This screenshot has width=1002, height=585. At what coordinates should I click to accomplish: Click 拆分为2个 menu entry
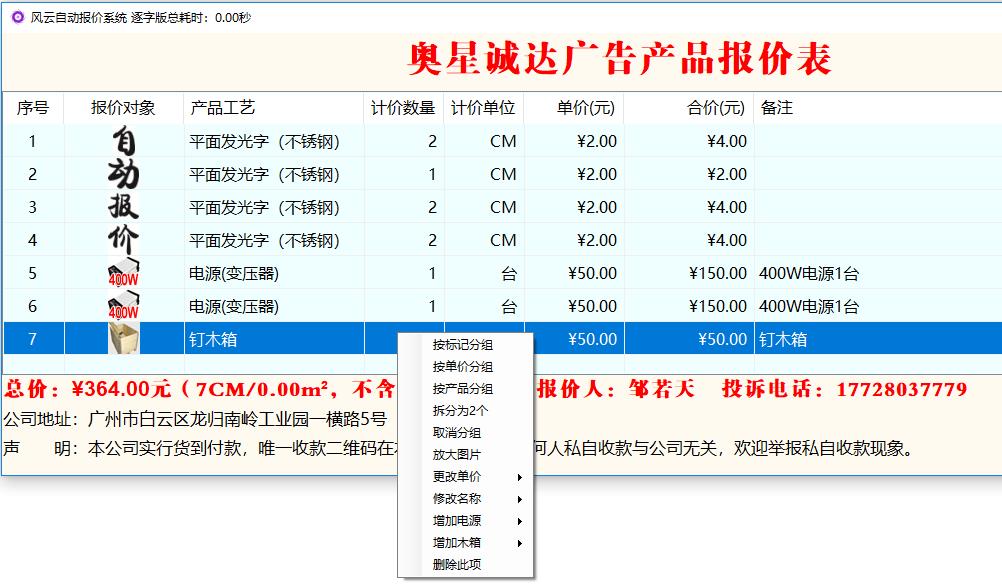tap(461, 411)
